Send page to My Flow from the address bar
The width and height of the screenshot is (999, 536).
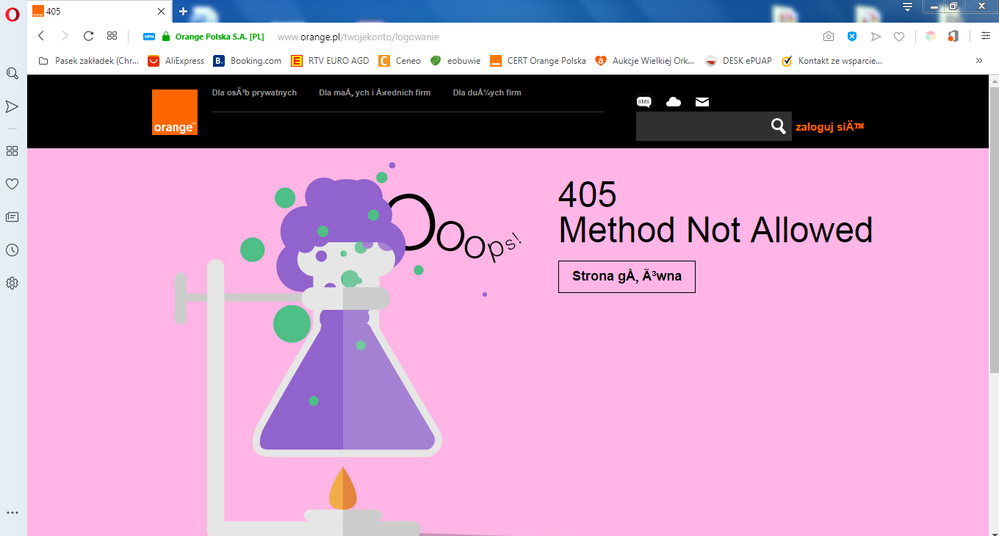[x=876, y=37]
